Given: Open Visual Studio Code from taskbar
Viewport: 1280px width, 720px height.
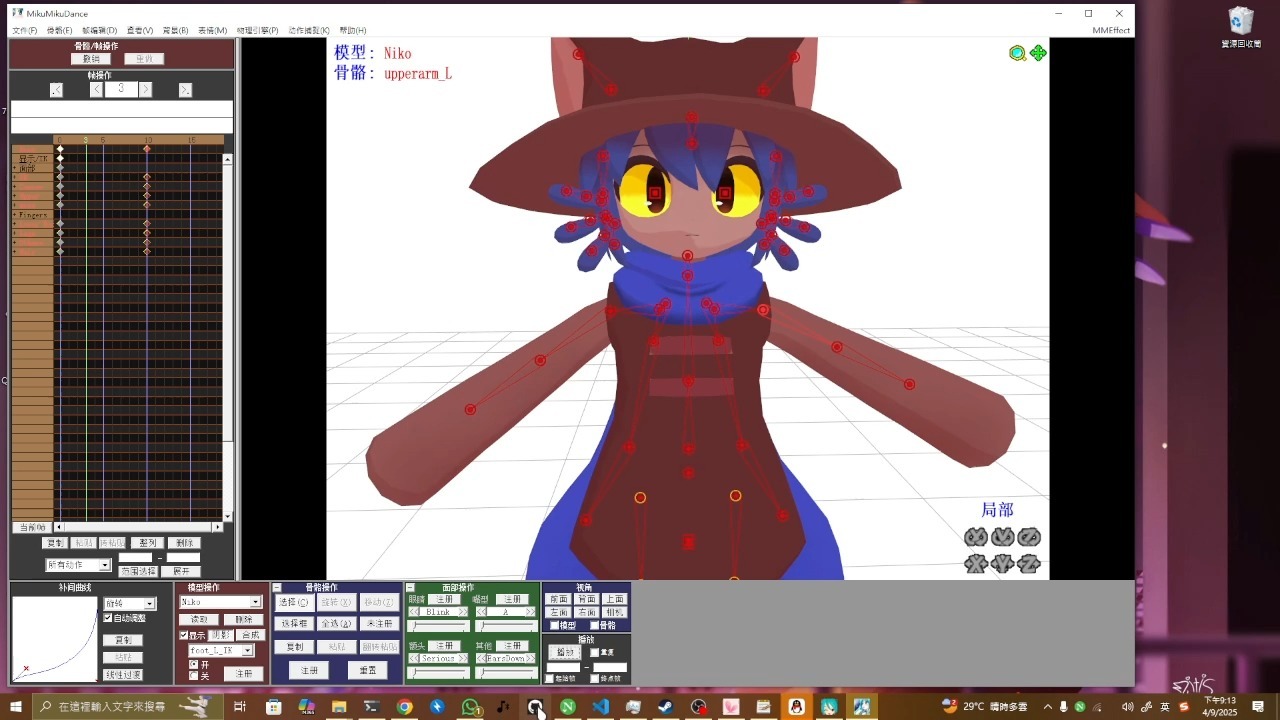Looking at the screenshot, I should pyautogui.click(x=600, y=707).
